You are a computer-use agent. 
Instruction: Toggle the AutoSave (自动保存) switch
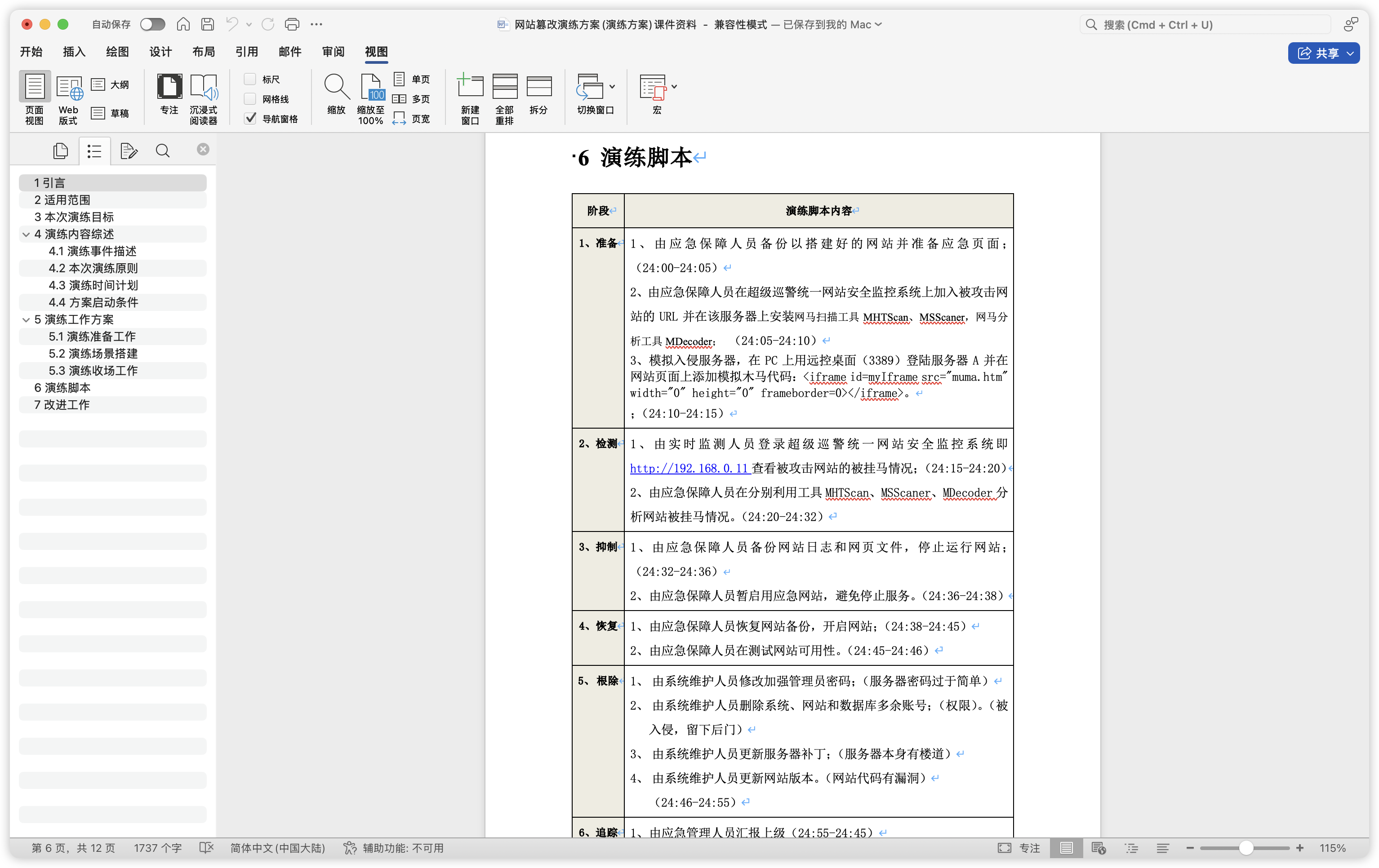pyautogui.click(x=152, y=24)
